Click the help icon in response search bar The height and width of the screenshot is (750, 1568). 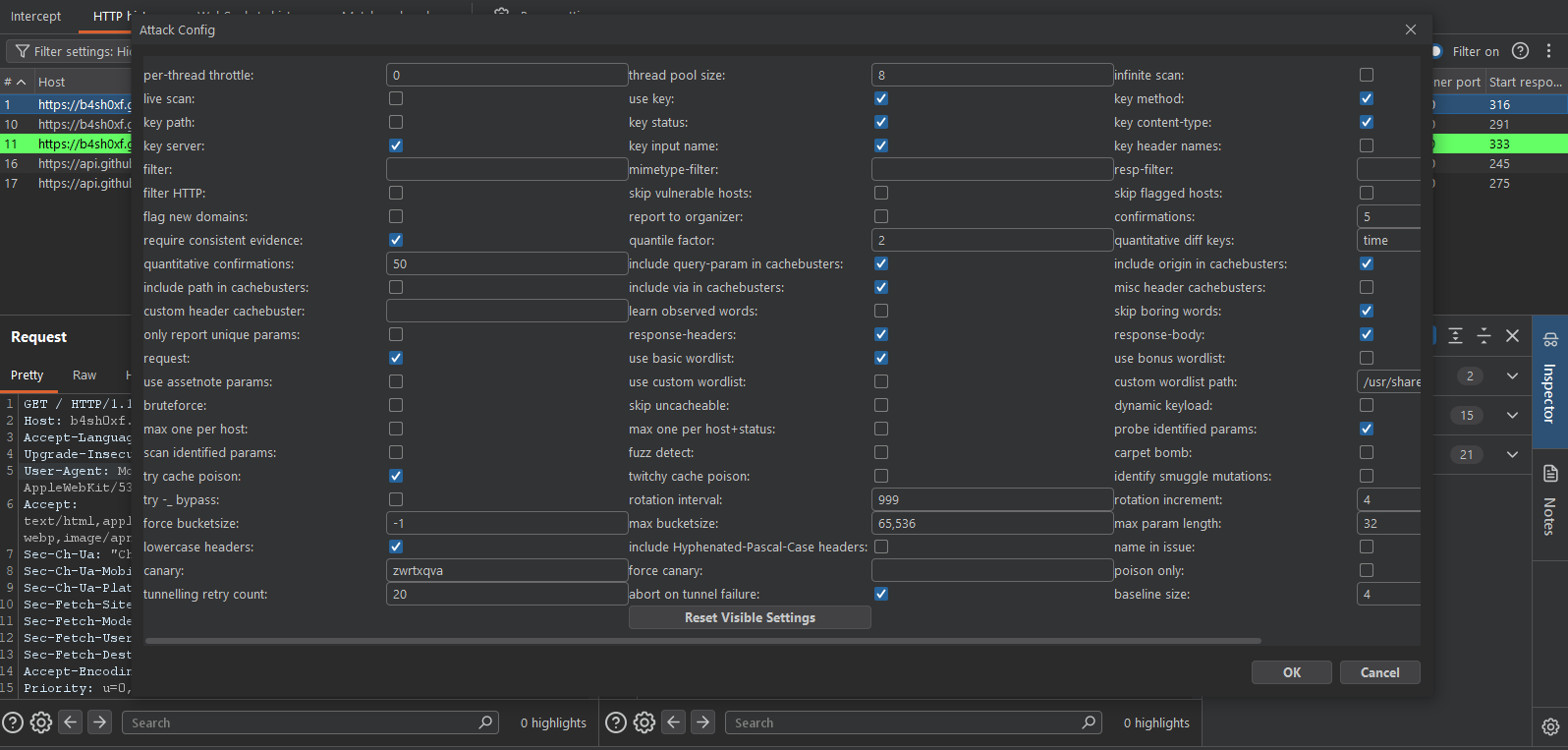tap(616, 722)
